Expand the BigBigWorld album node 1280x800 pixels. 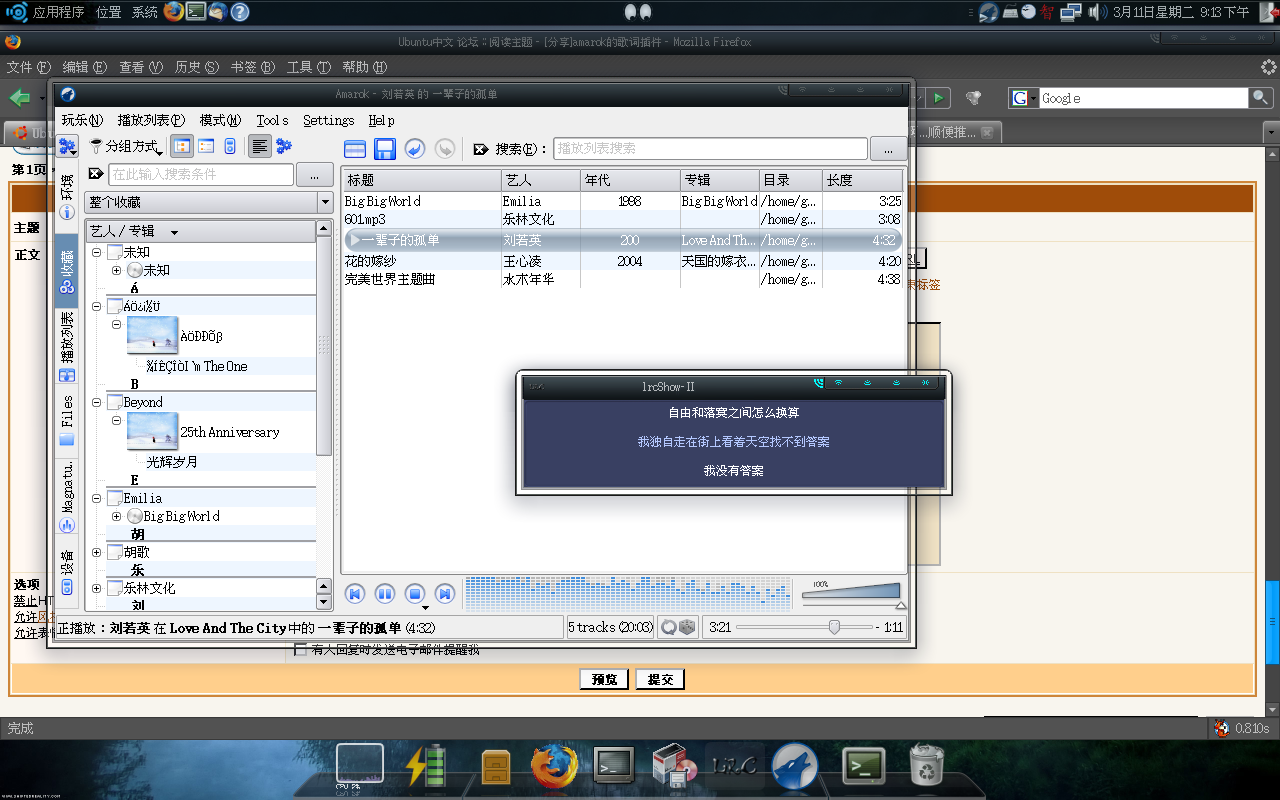(x=117, y=516)
